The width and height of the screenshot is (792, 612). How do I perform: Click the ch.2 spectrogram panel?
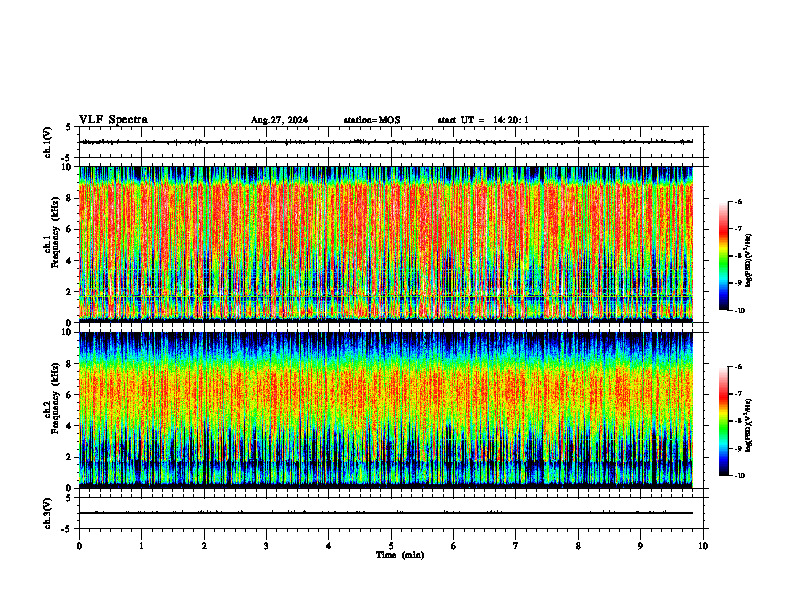pyautogui.click(x=386, y=410)
